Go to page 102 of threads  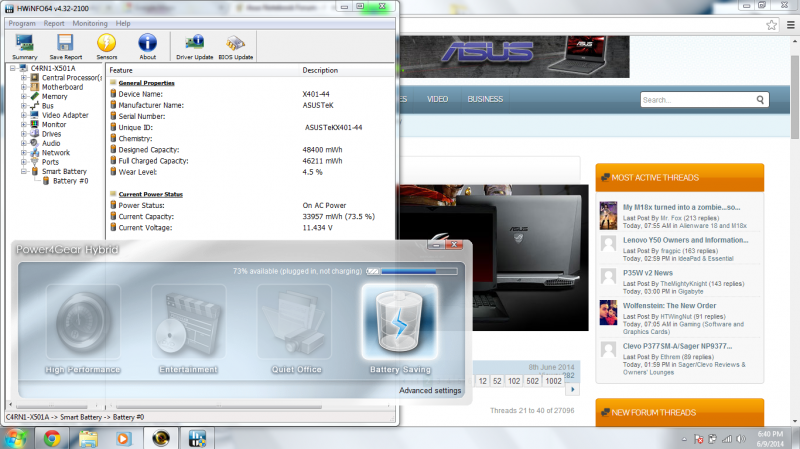[x=514, y=381]
